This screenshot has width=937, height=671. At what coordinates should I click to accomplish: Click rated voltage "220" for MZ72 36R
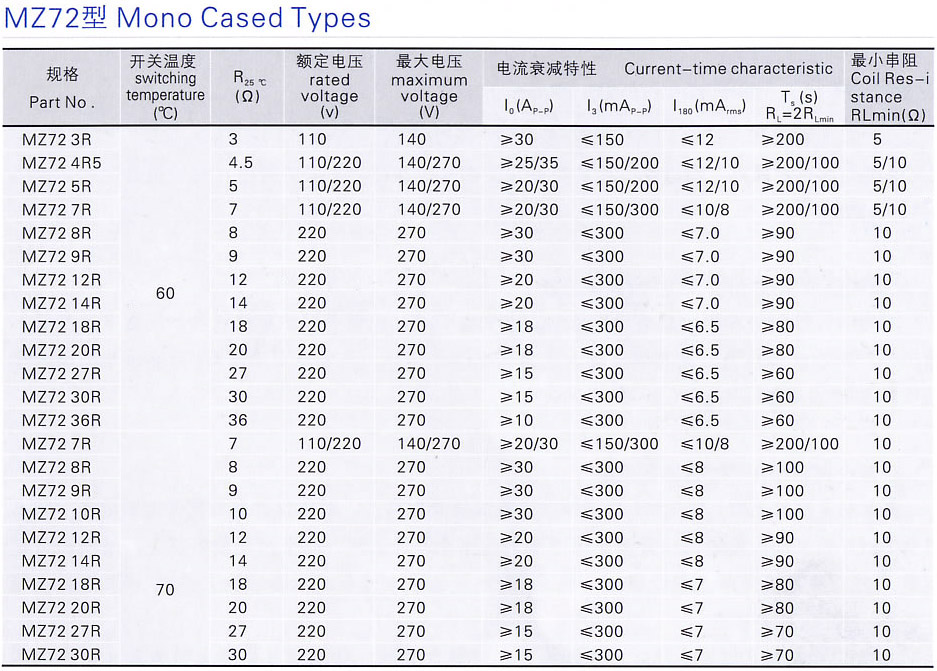point(312,421)
